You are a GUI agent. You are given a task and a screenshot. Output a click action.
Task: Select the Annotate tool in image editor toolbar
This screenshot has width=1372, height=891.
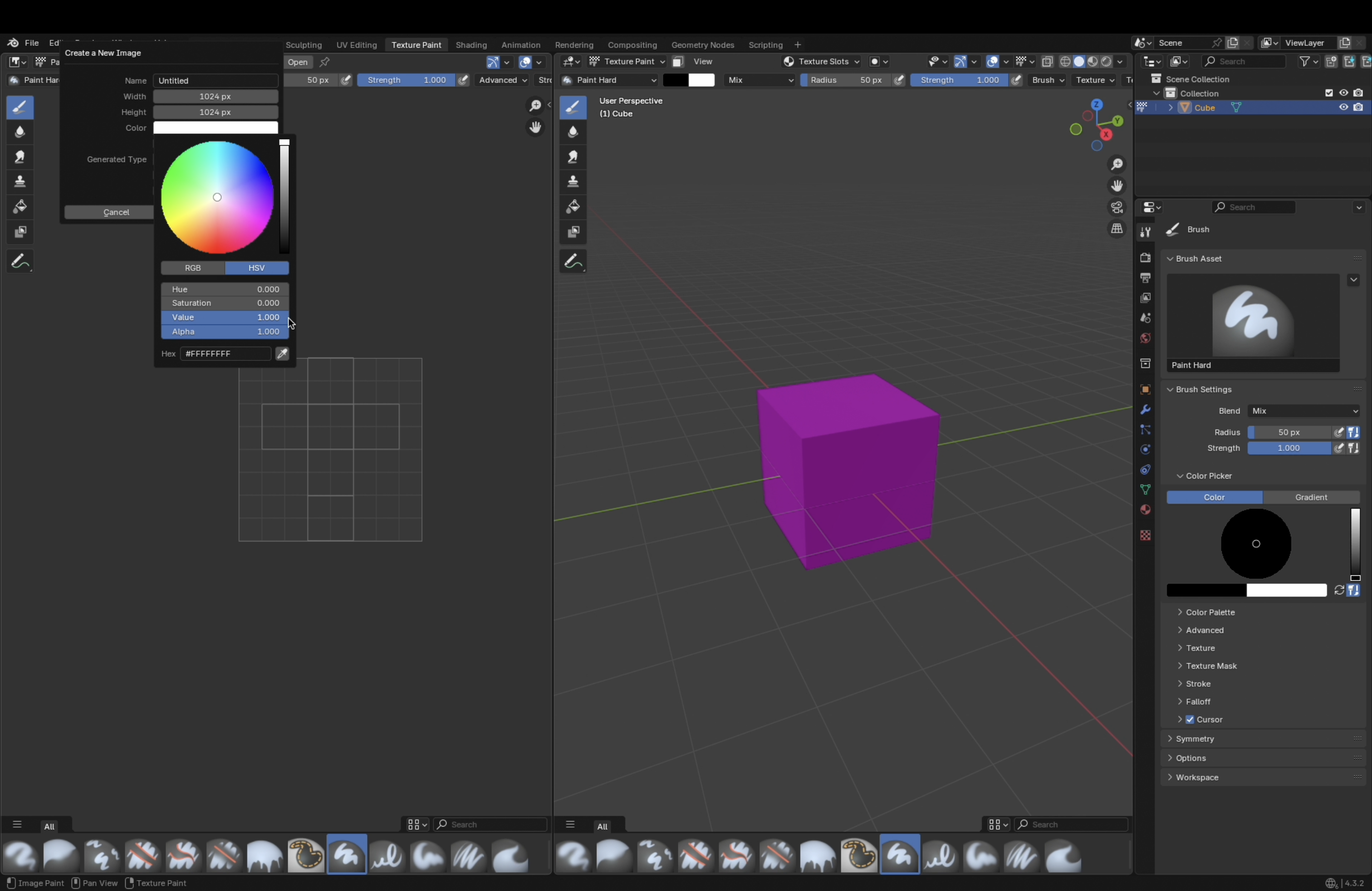[20, 262]
